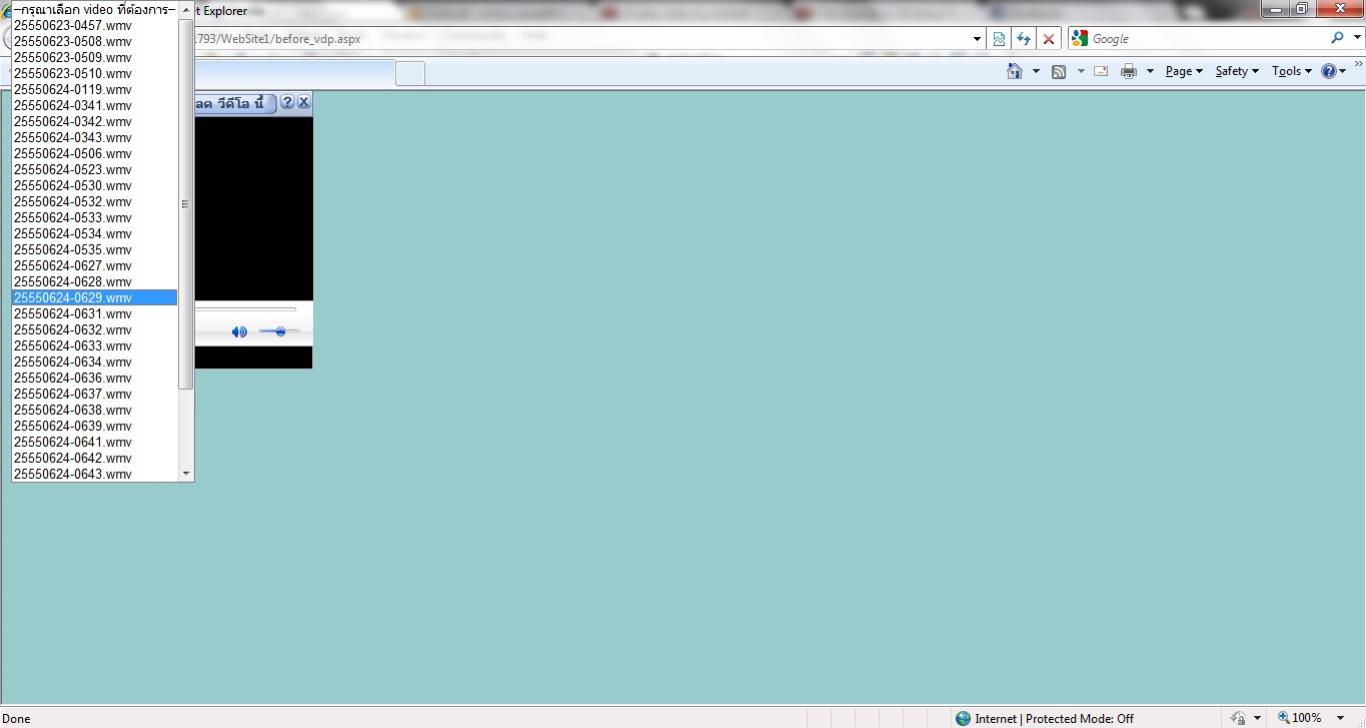
Task: Select video file 25550624-0627.wmv
Action: [x=95, y=265]
